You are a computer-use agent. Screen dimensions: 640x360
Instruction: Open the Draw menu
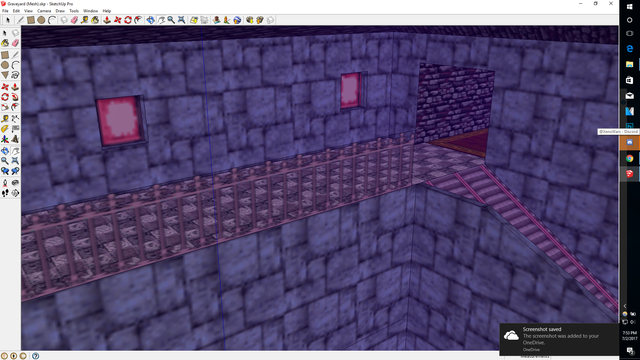tap(60, 11)
